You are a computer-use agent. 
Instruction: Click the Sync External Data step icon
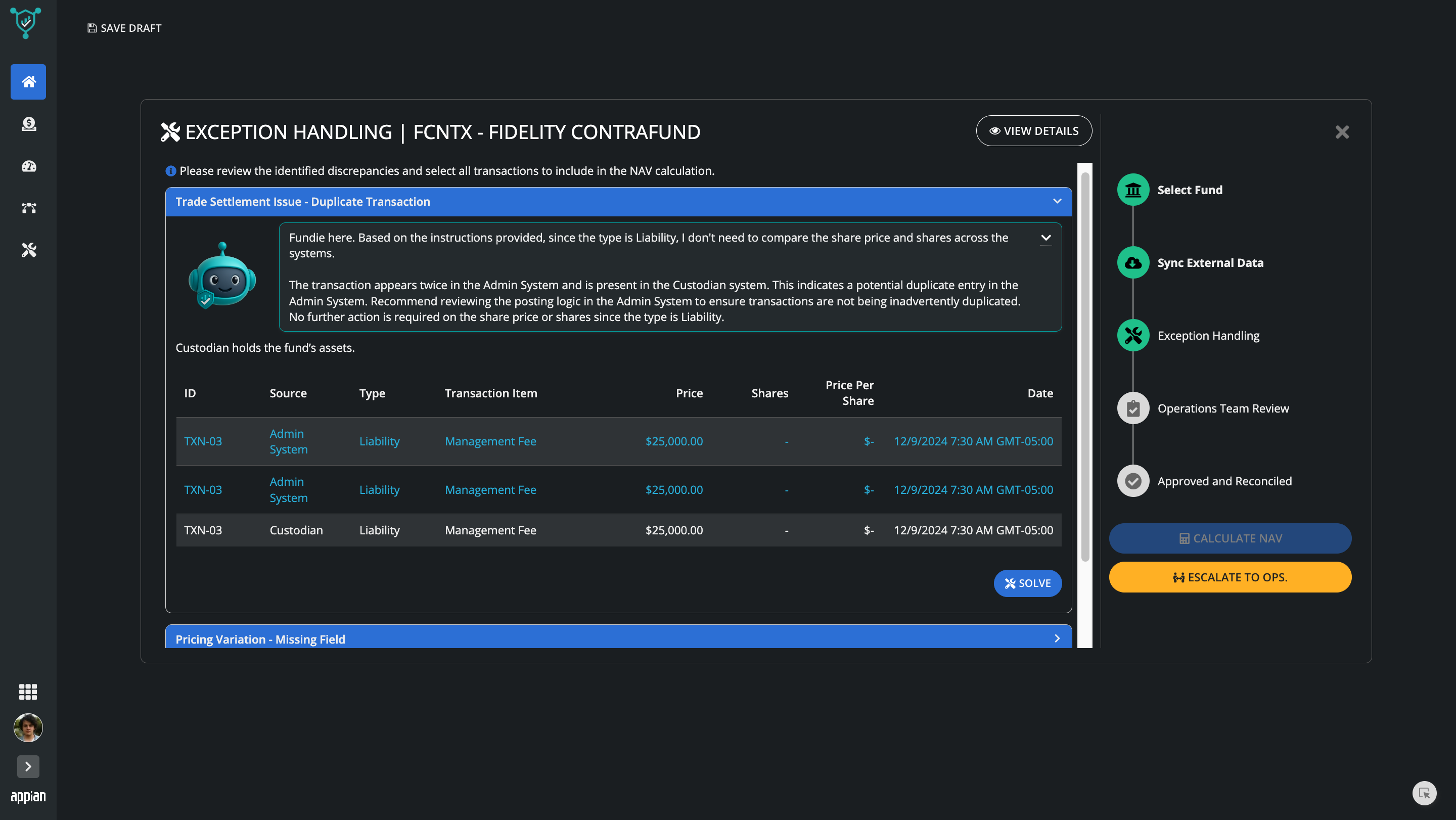(1132, 263)
